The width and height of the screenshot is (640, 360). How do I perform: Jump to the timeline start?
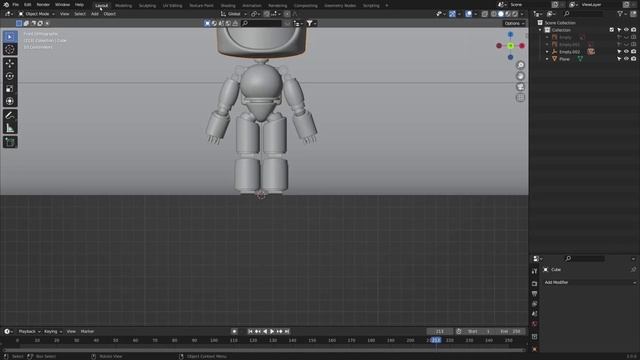point(250,331)
